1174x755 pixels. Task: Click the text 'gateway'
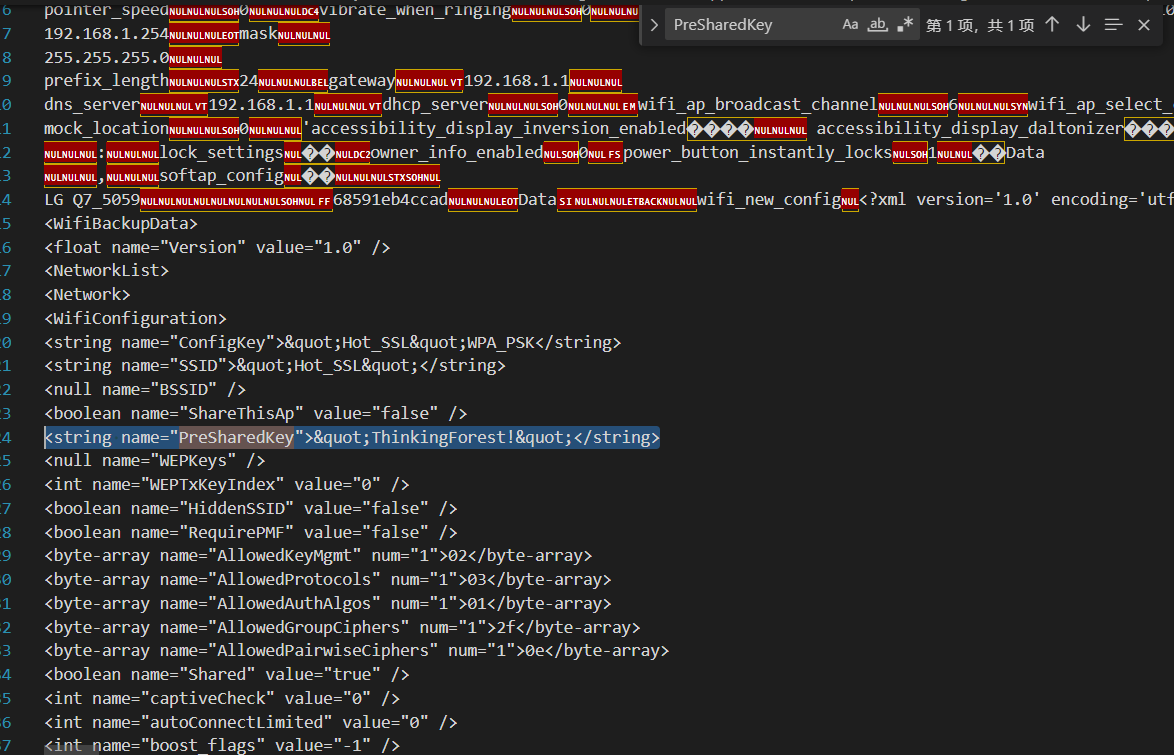click(x=362, y=81)
